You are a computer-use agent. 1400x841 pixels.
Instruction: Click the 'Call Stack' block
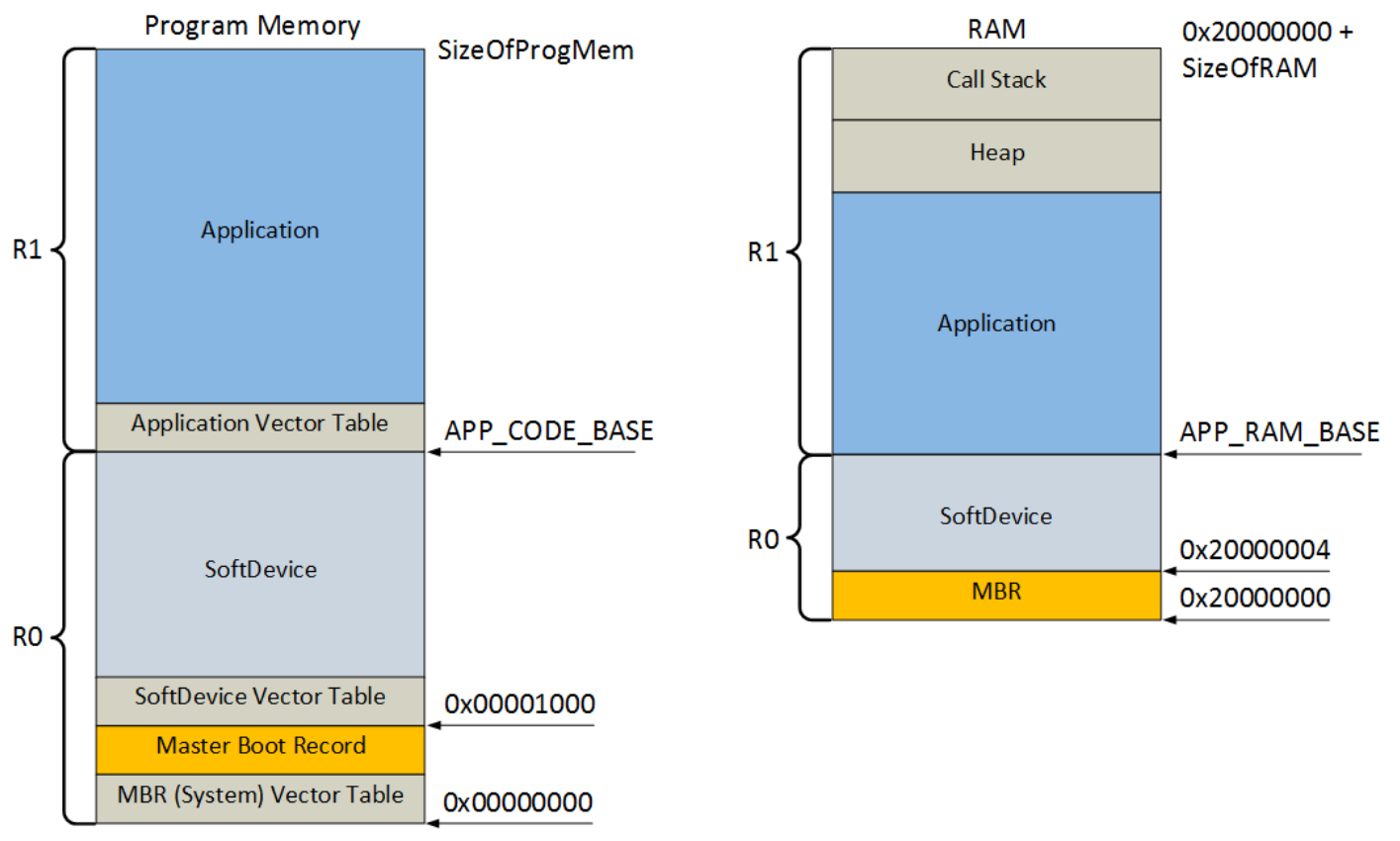pyautogui.click(x=996, y=84)
